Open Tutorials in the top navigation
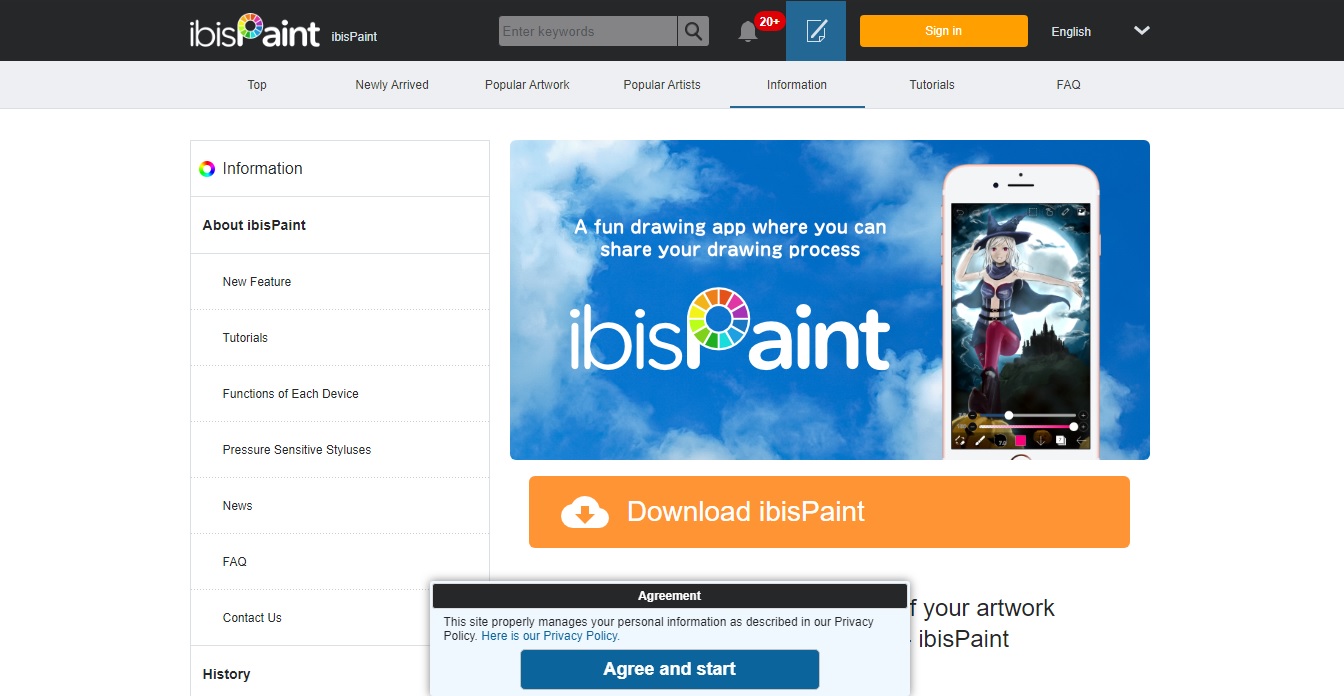This screenshot has width=1344, height=696. 932,85
